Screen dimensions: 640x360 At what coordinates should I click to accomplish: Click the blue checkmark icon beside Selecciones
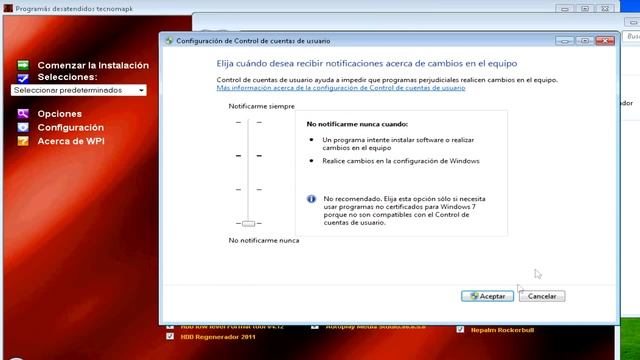(x=23, y=77)
